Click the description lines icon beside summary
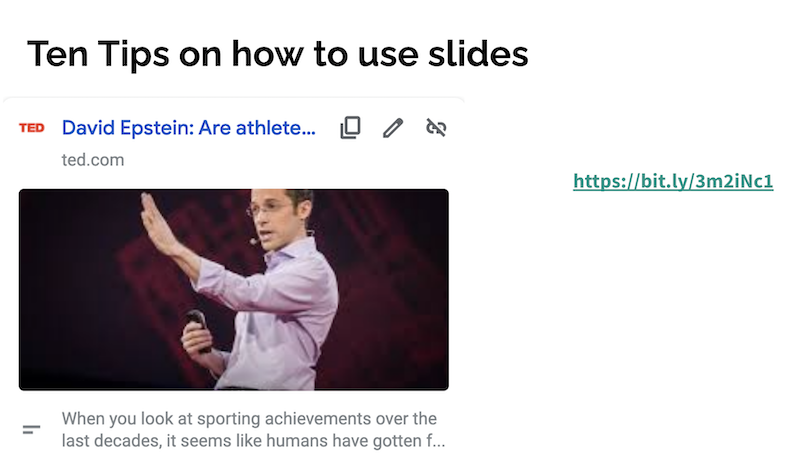The image size is (800, 459). [31, 429]
